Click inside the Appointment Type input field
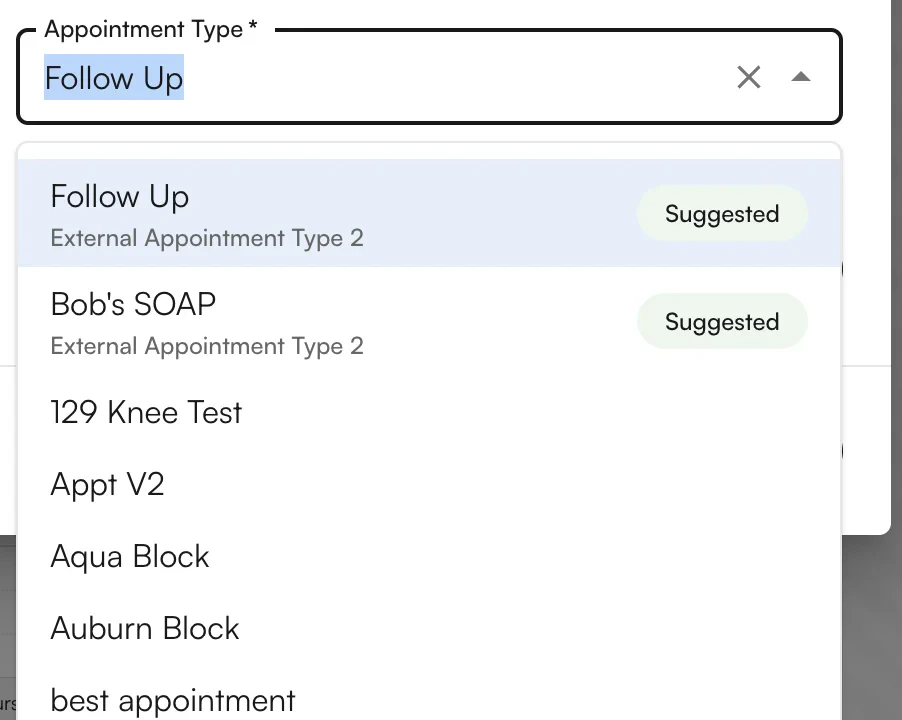 400,77
